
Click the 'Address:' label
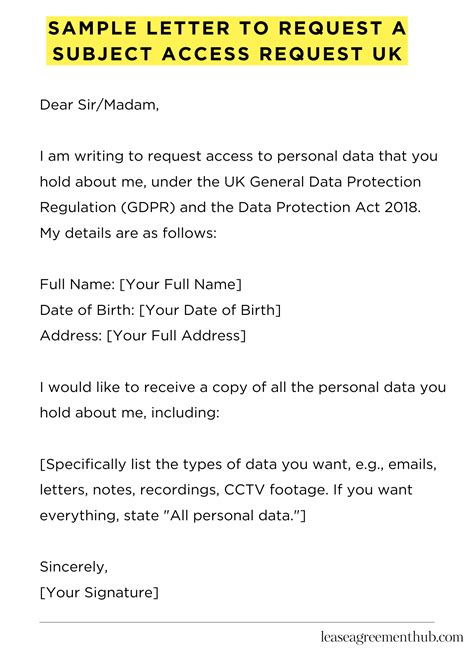tap(71, 335)
